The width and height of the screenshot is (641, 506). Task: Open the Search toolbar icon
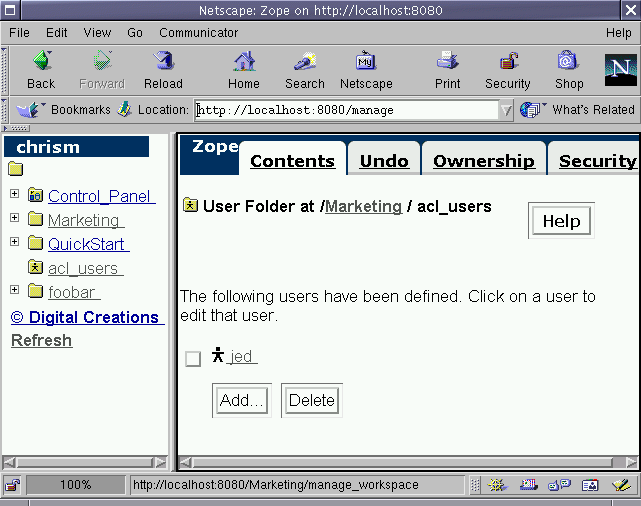(305, 61)
